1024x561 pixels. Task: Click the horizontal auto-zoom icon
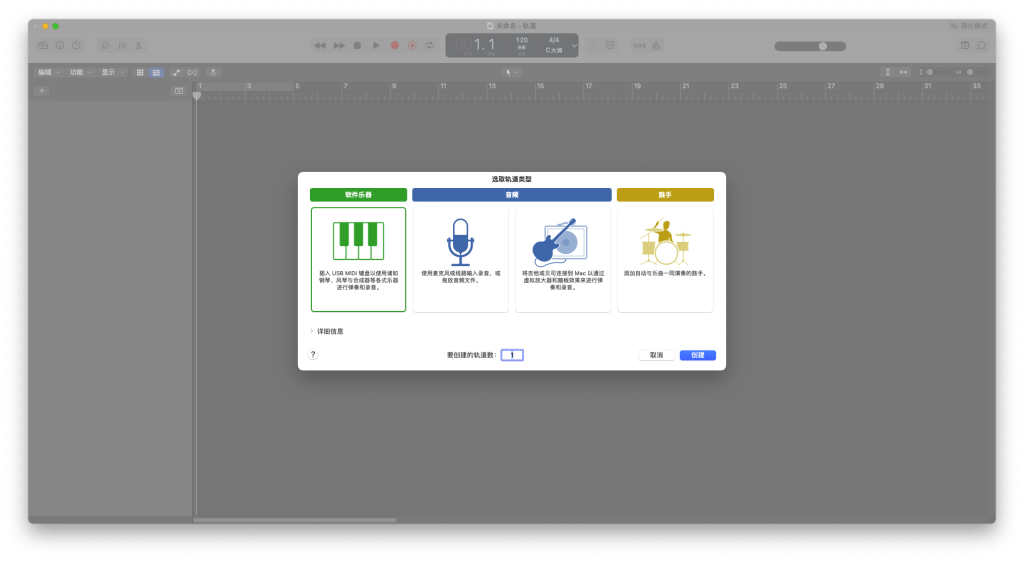[x=904, y=72]
